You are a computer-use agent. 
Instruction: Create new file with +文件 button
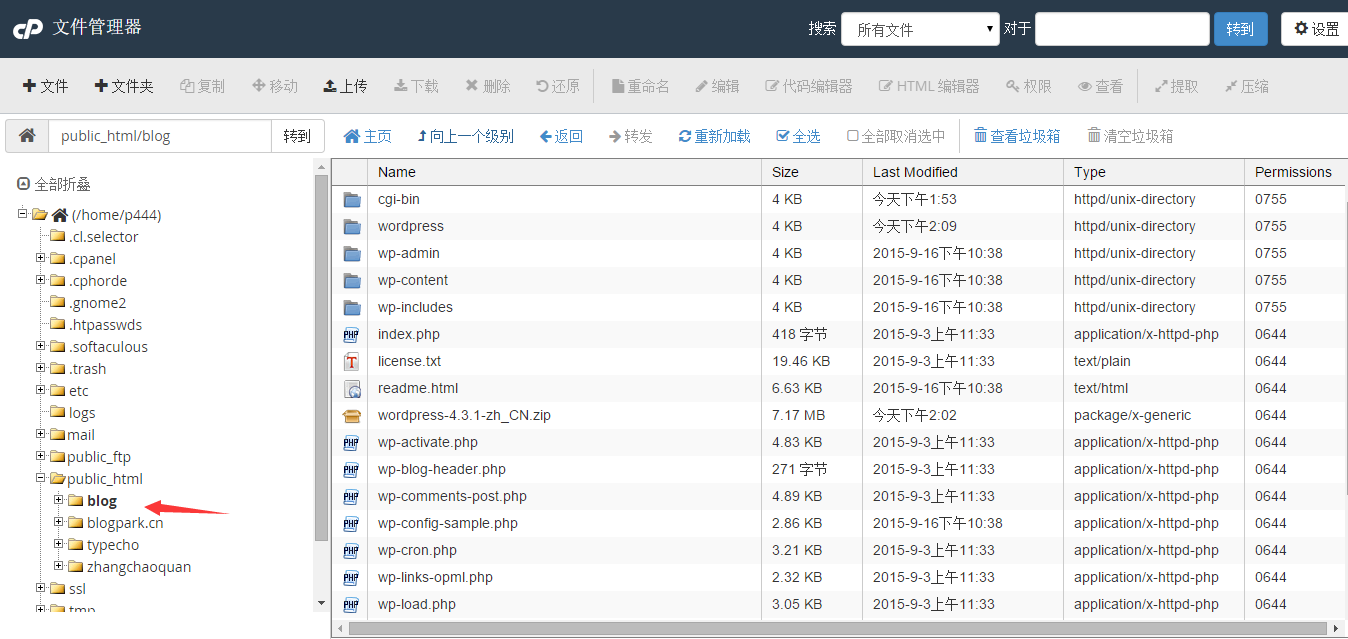point(45,86)
